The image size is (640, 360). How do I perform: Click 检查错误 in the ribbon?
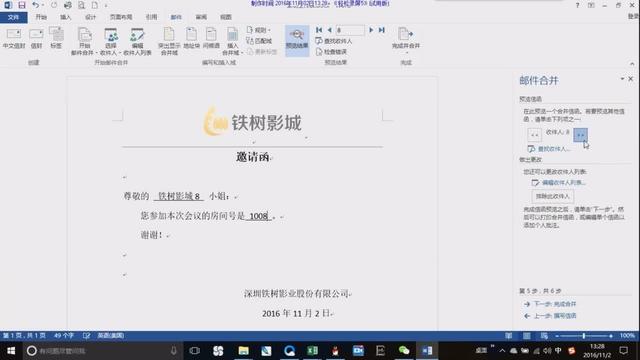pyautogui.click(x=331, y=52)
